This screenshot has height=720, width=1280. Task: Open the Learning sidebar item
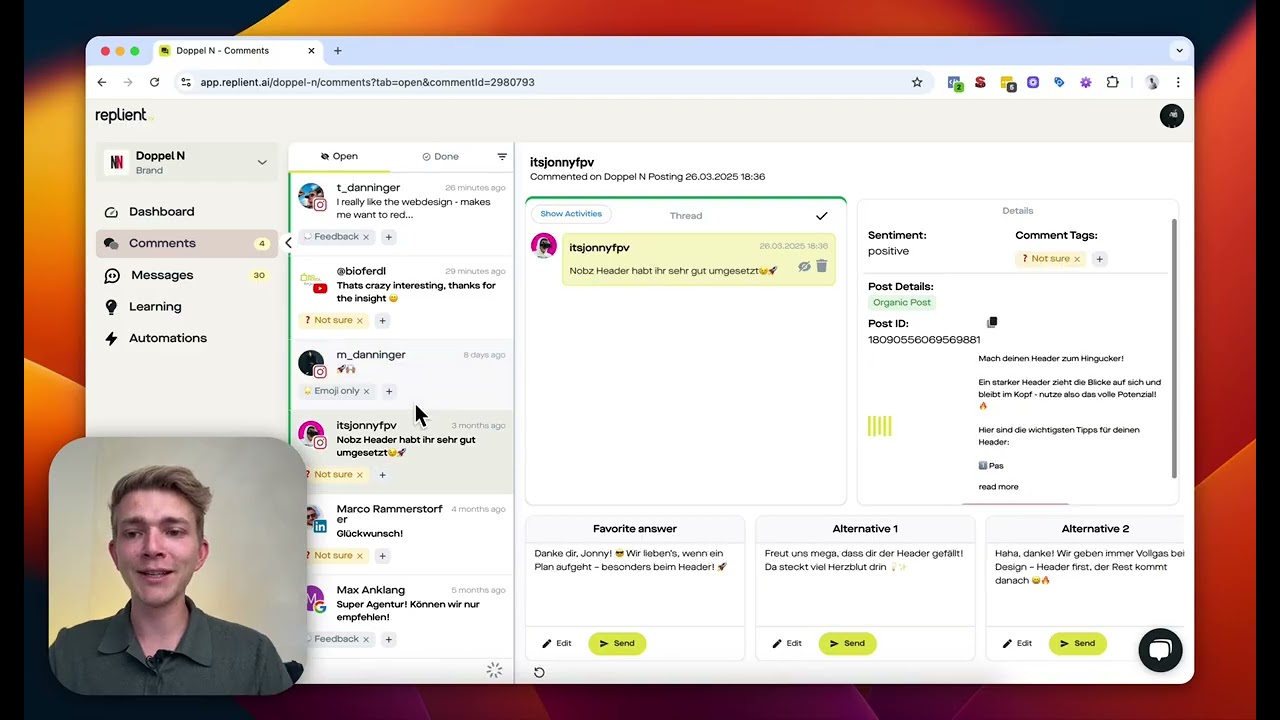pyautogui.click(x=155, y=307)
